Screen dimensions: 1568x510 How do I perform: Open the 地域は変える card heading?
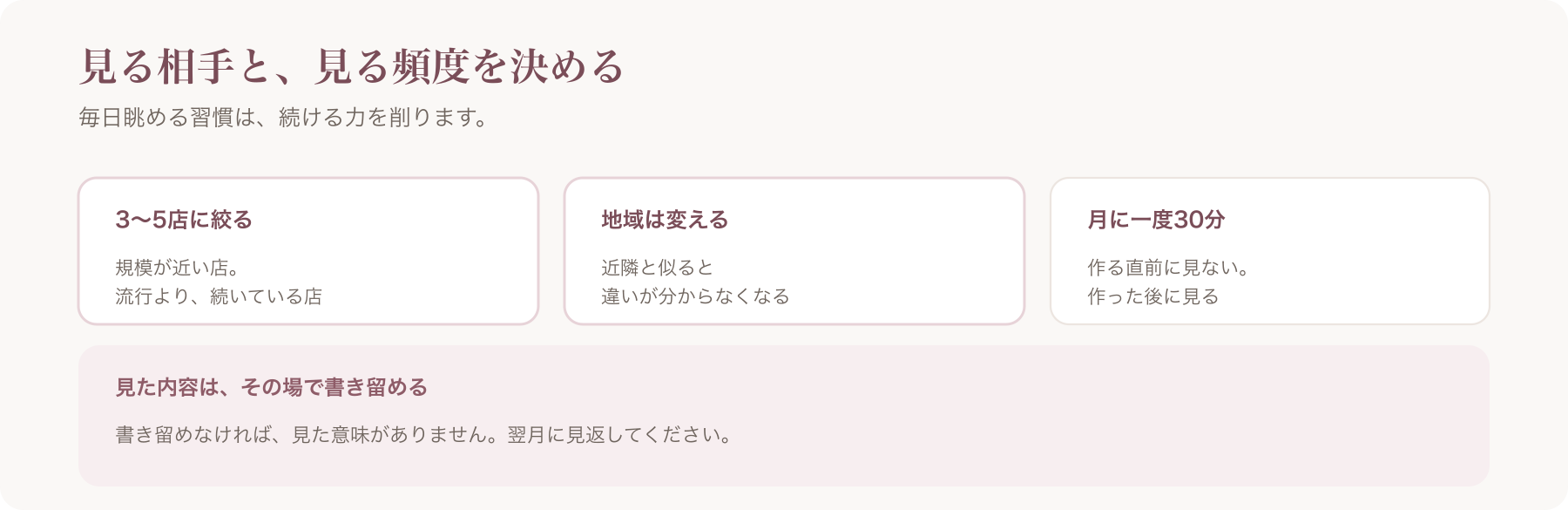[x=665, y=220]
